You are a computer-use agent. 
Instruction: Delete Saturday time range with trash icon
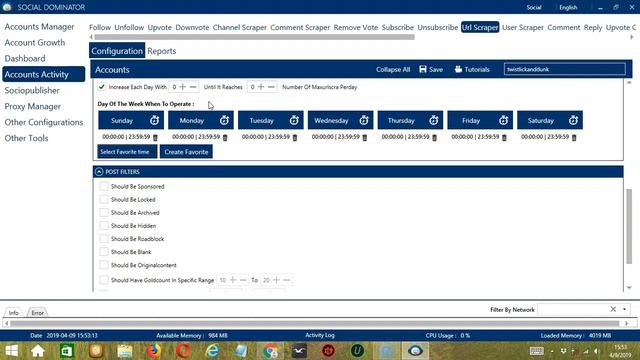point(574,138)
